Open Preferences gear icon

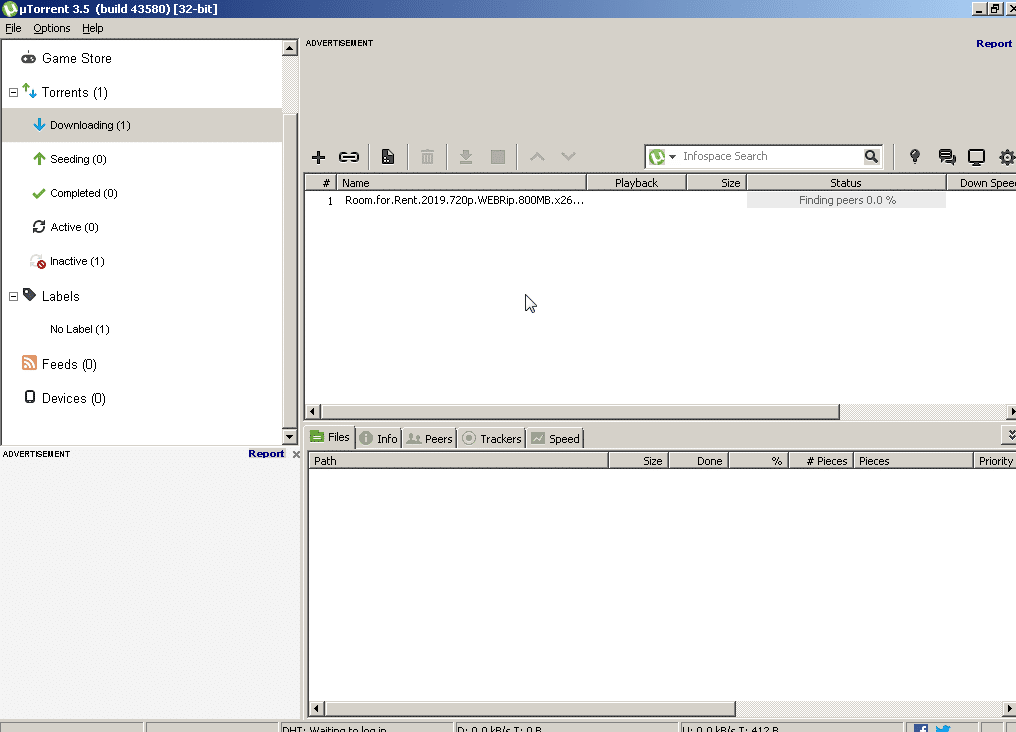1007,157
